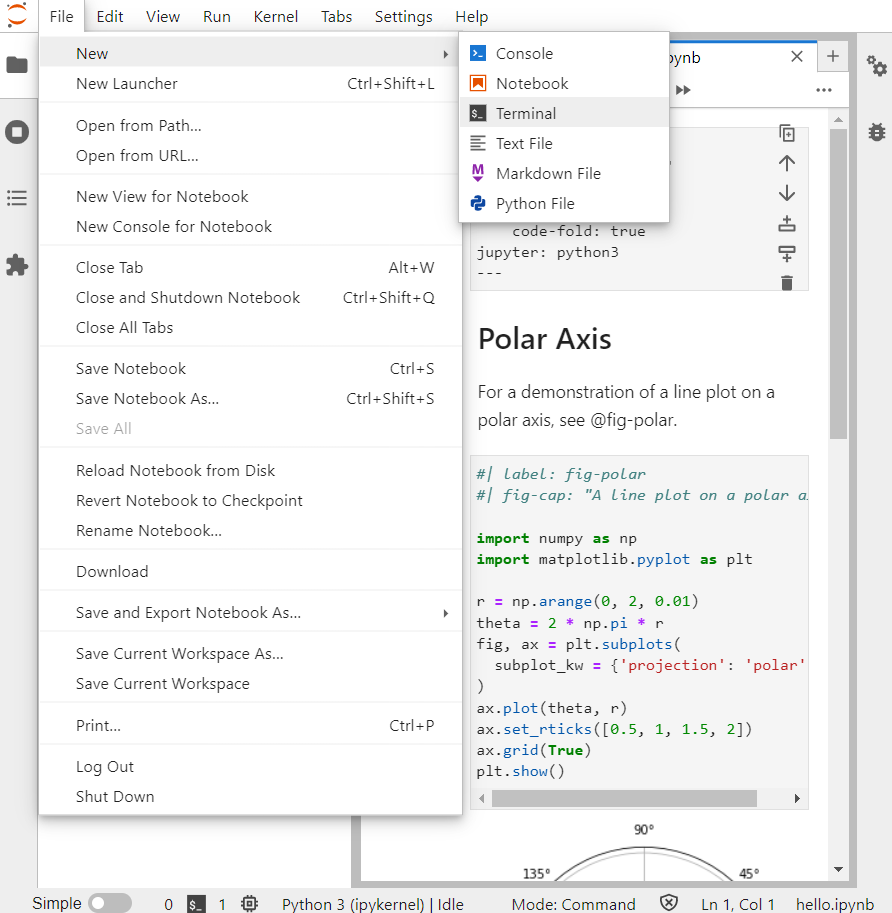Viewport: 892px width, 913px height.
Task: Move the cell up with arrow icon
Action: [787, 163]
